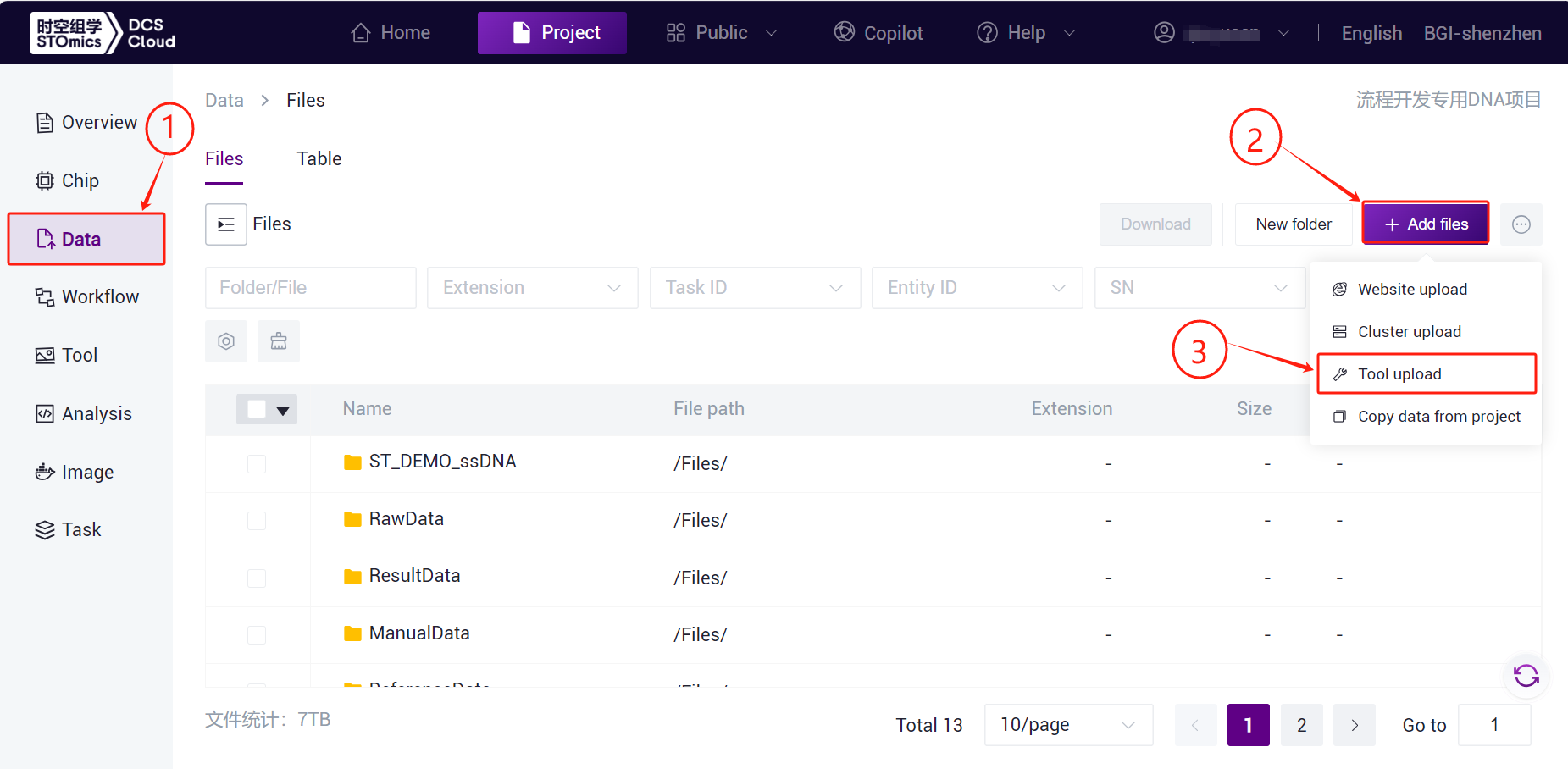Switch to the Table tab
The width and height of the screenshot is (1568, 769).
coord(319,159)
